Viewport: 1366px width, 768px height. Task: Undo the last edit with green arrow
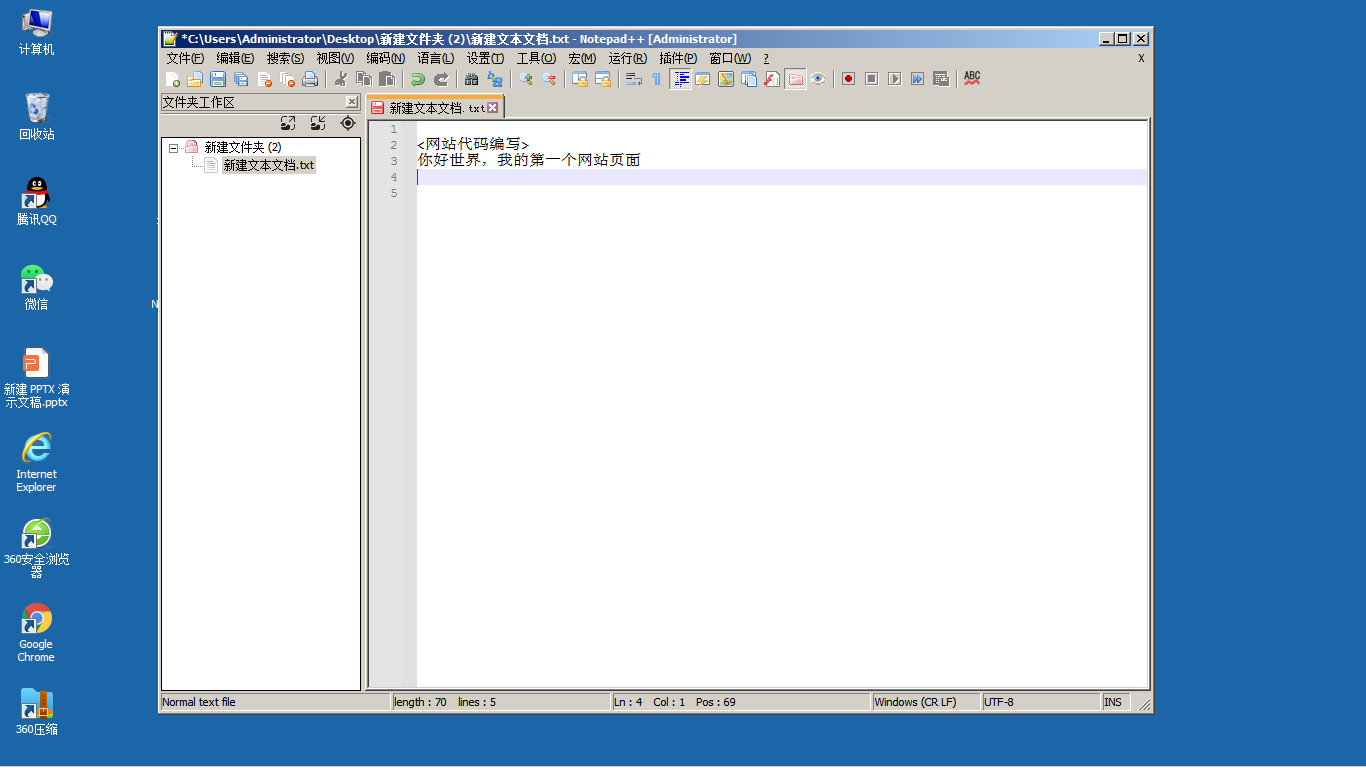418,79
